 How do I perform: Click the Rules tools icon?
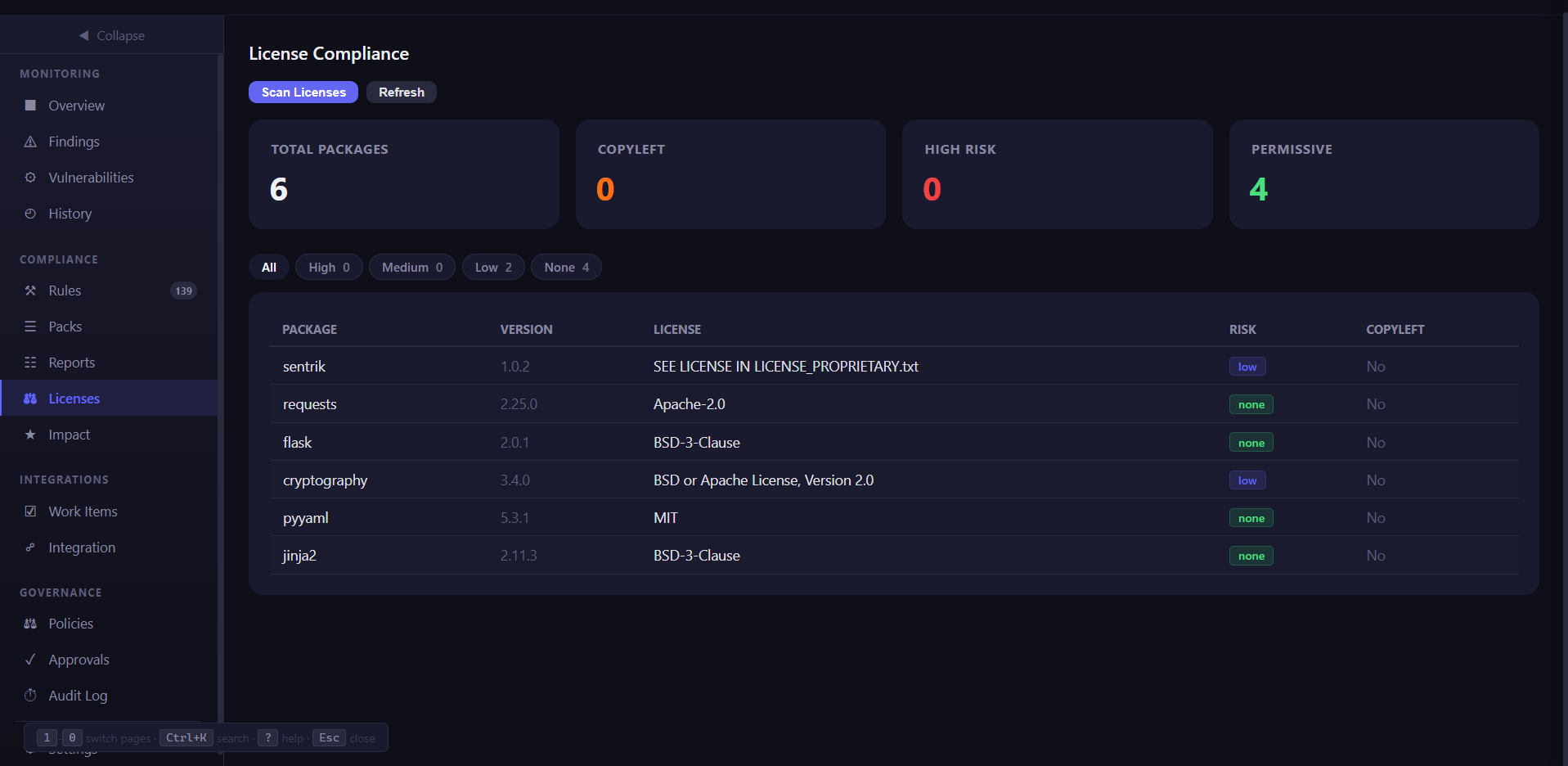[x=30, y=291]
